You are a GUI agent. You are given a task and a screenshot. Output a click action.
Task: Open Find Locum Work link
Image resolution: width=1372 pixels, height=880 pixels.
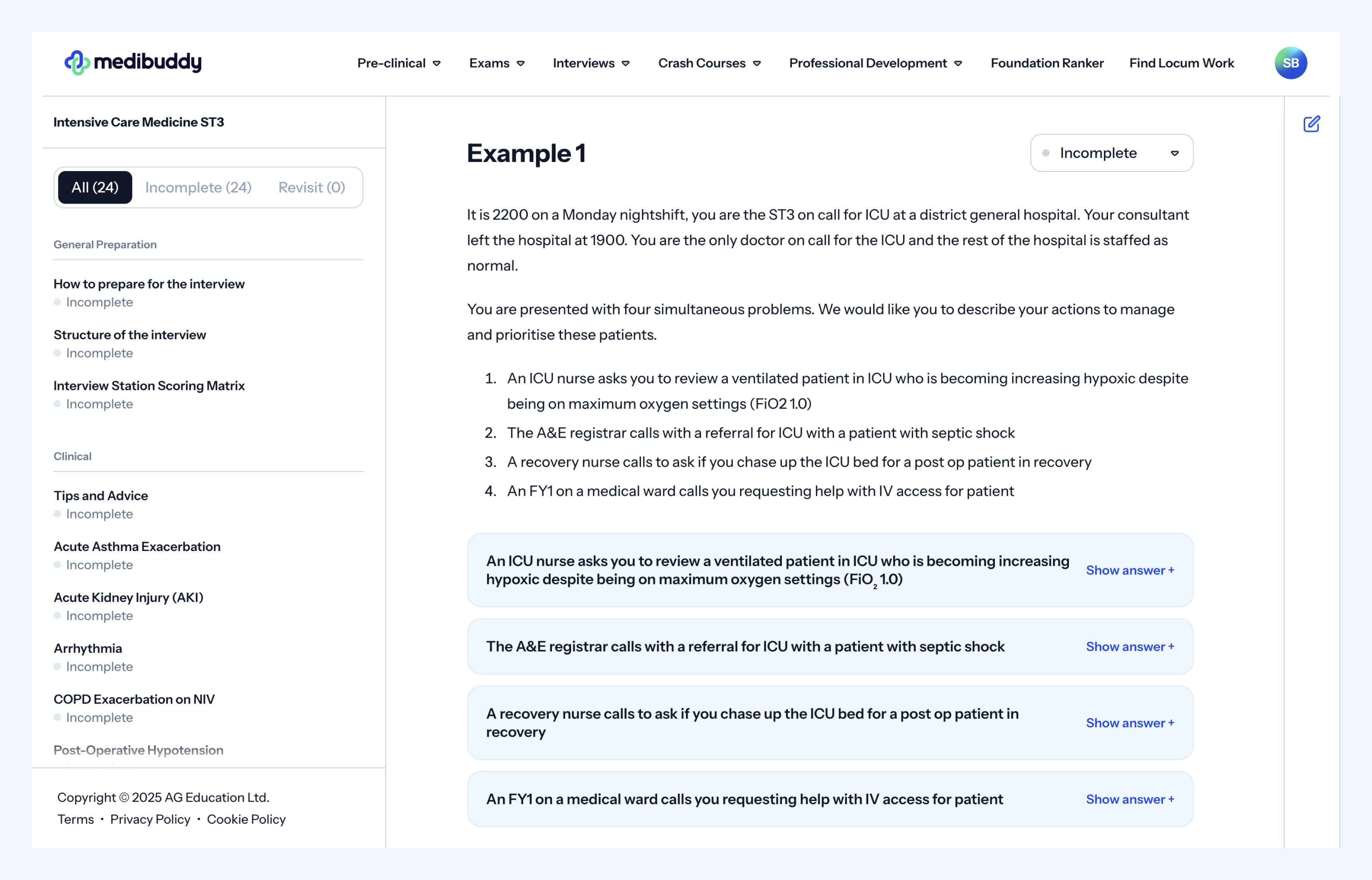pyautogui.click(x=1181, y=63)
